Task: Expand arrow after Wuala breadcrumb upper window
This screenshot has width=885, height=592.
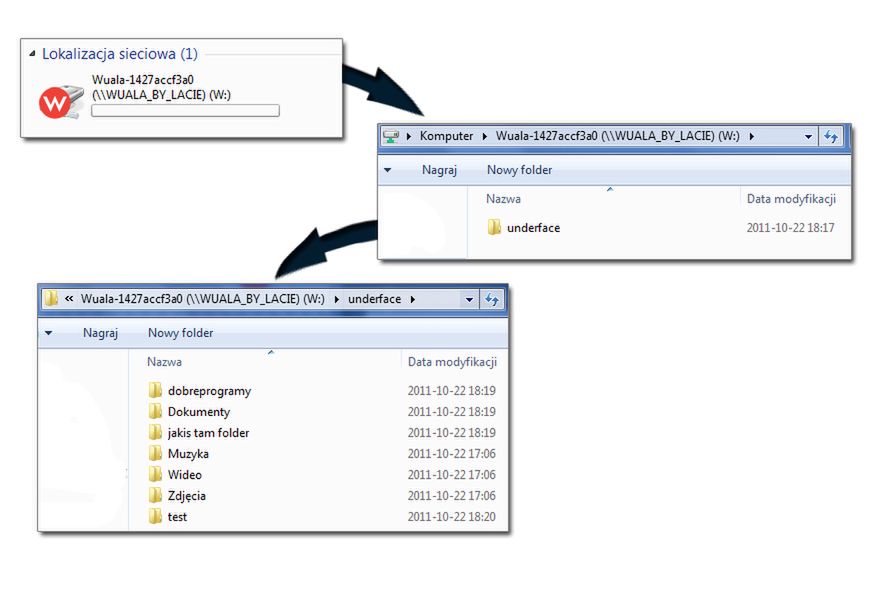Action: [751, 136]
